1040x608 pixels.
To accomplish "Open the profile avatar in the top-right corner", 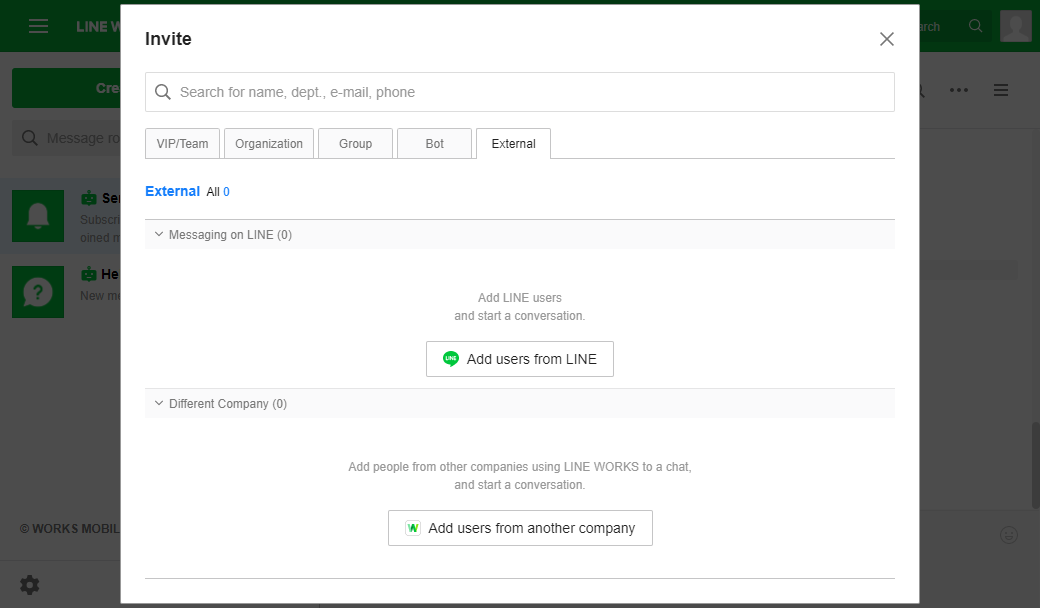I will coord(1016,26).
